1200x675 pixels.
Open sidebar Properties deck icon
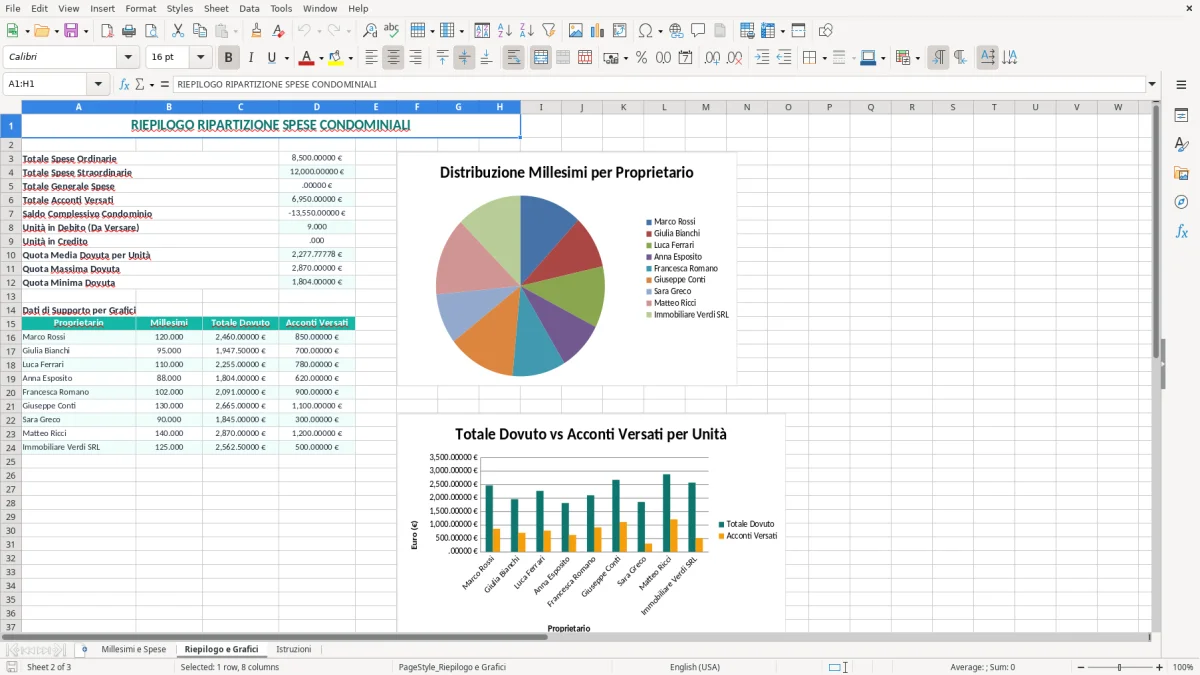[x=1181, y=116]
